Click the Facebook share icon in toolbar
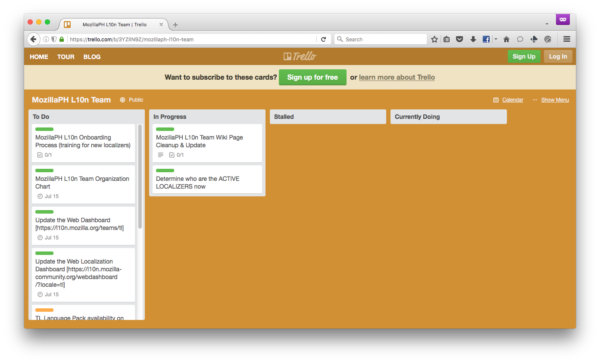Viewport: 600px width, 363px height. pos(486,39)
